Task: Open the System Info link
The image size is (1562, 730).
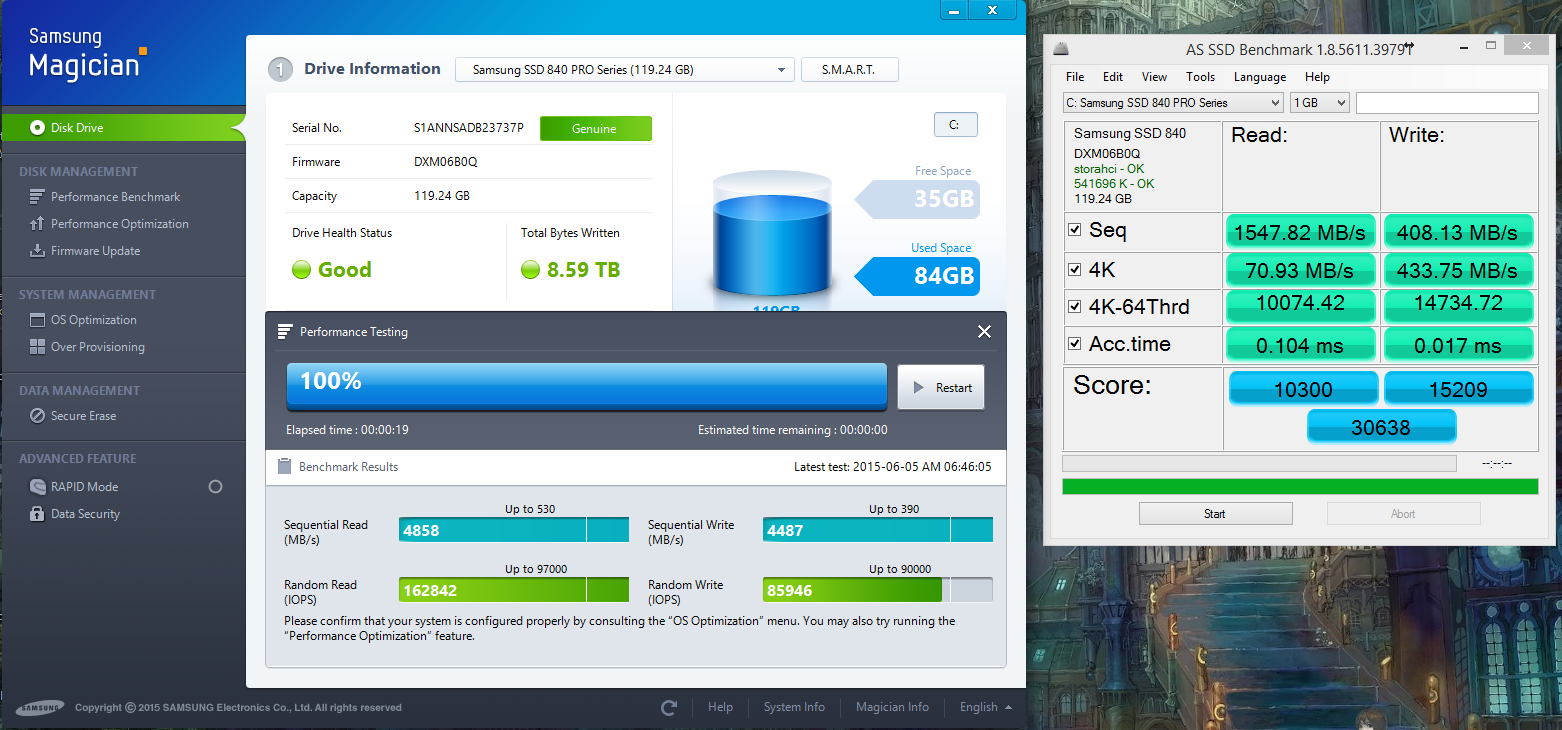Action: [x=794, y=707]
